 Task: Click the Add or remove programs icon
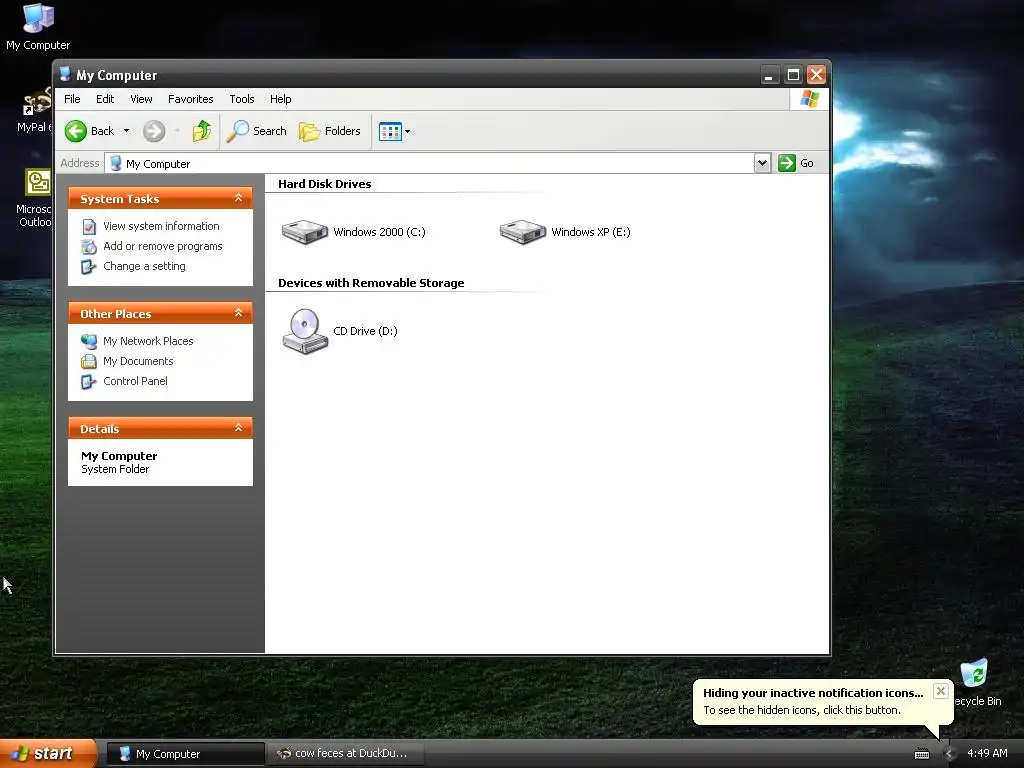tap(89, 247)
